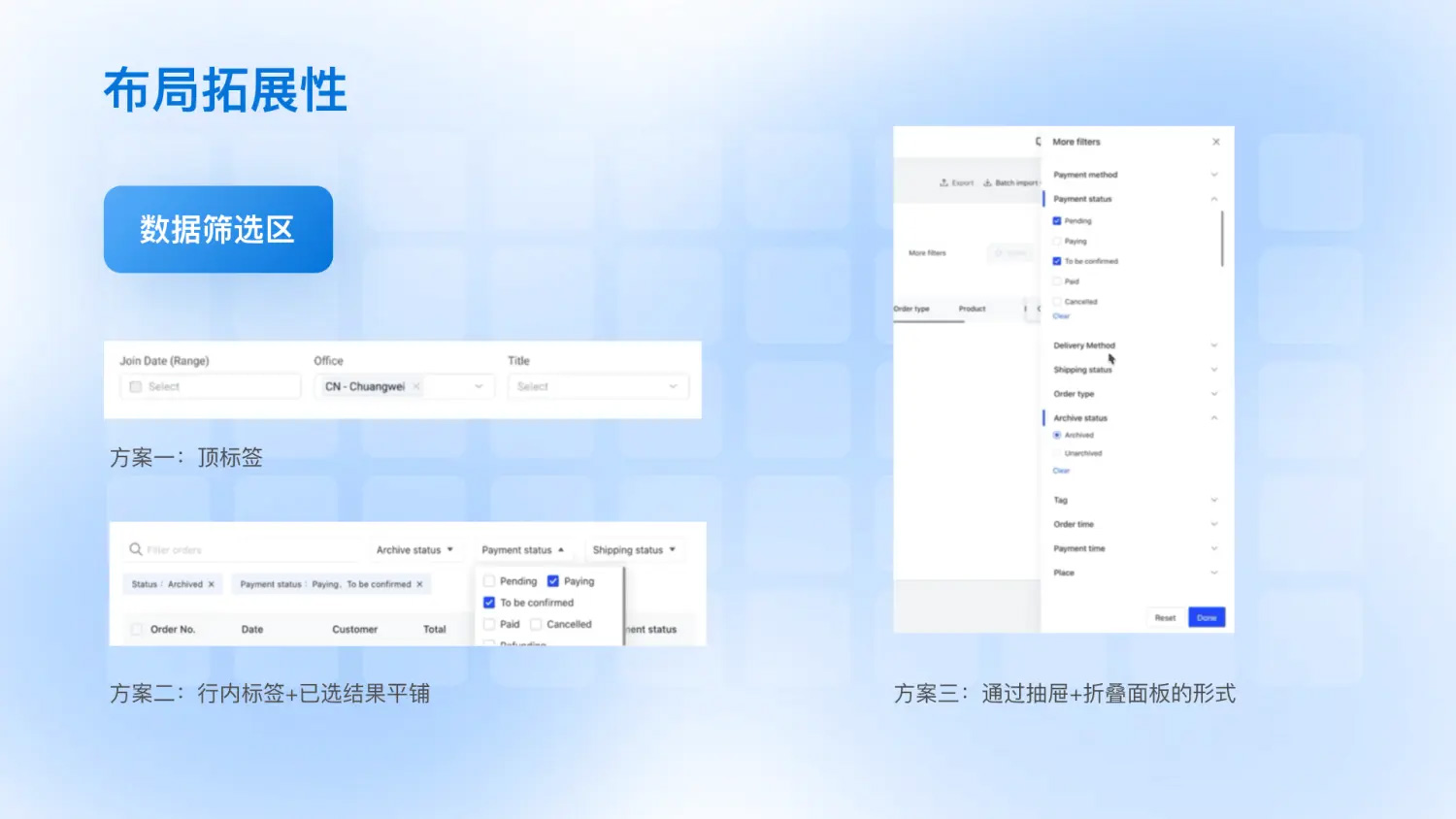1456x819 pixels.
Task: Click the Total column header
Action: pyautogui.click(x=435, y=629)
